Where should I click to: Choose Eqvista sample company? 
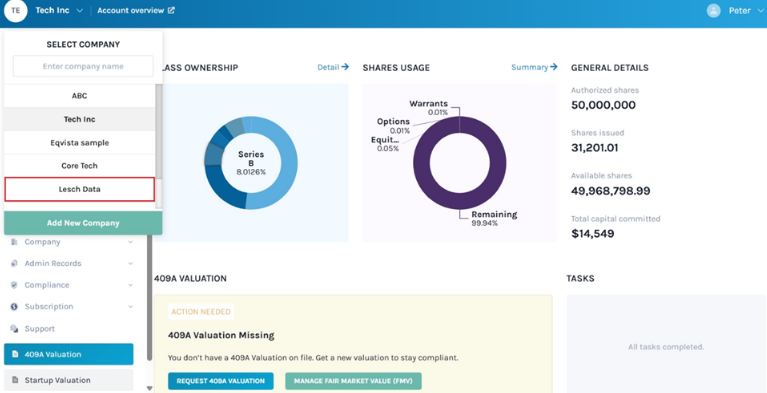coord(79,143)
